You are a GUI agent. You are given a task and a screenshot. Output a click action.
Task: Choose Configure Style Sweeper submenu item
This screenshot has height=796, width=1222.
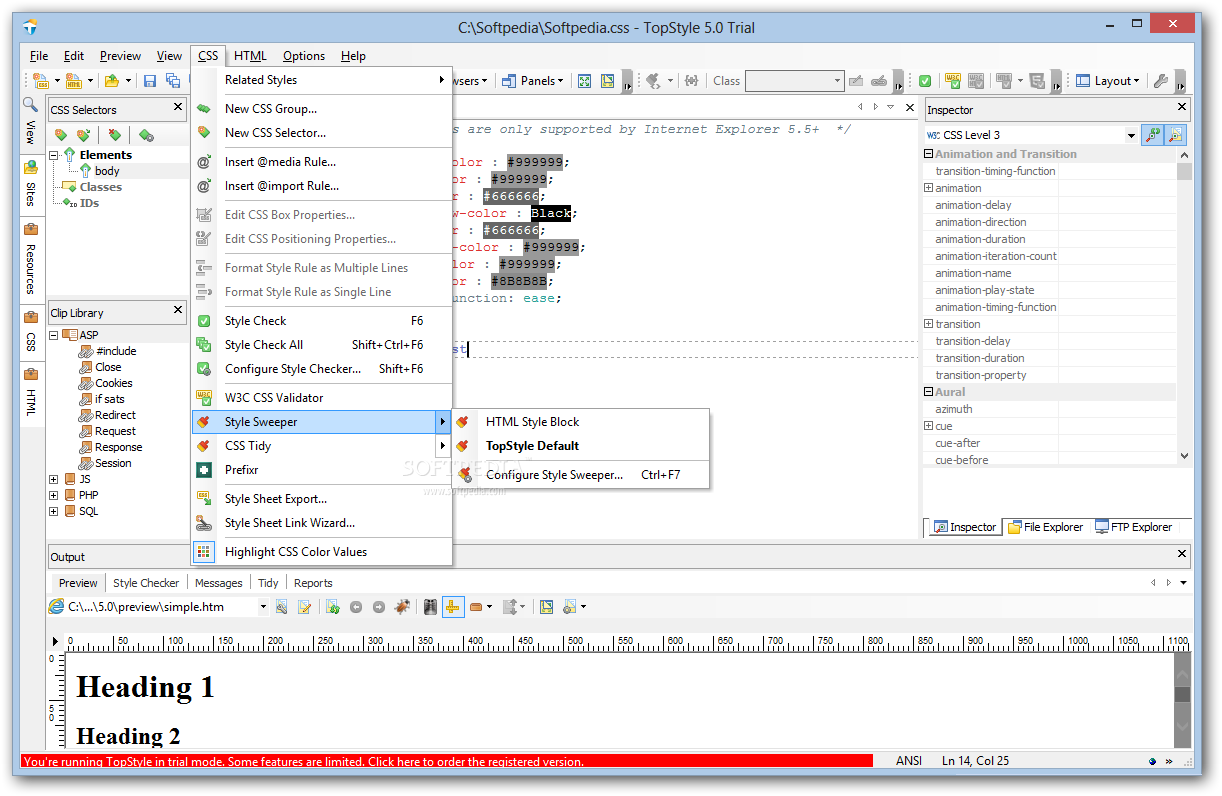(582, 475)
